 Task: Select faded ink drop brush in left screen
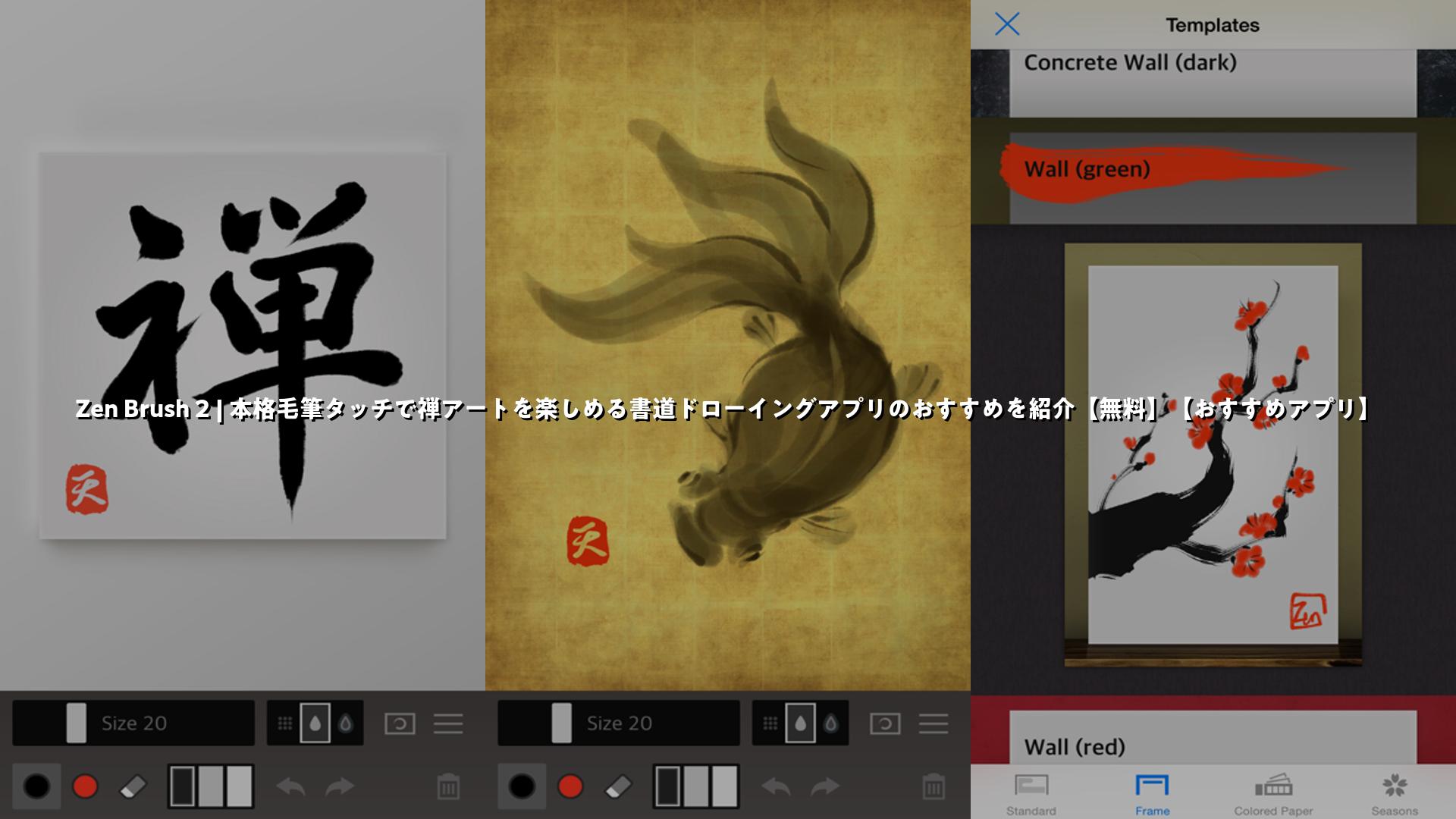346,723
